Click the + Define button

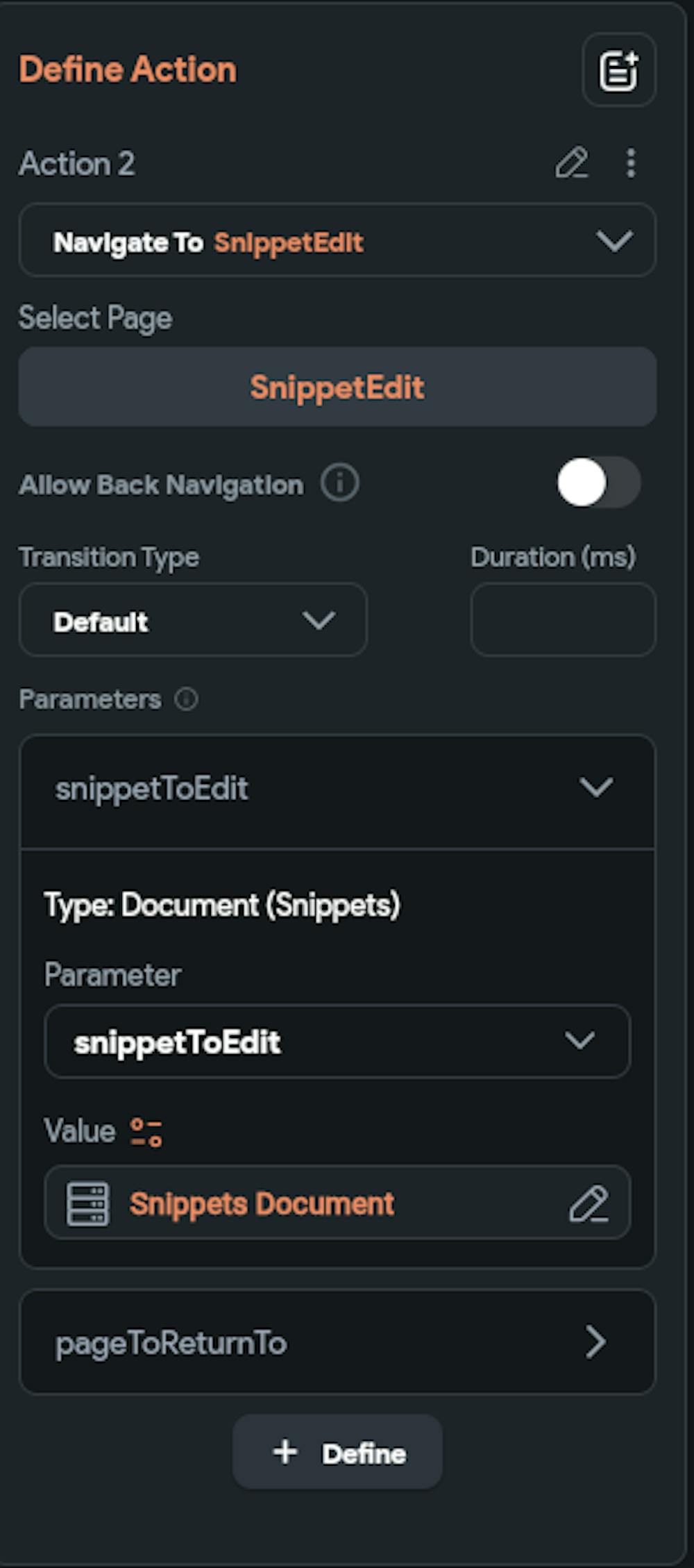pos(337,1452)
